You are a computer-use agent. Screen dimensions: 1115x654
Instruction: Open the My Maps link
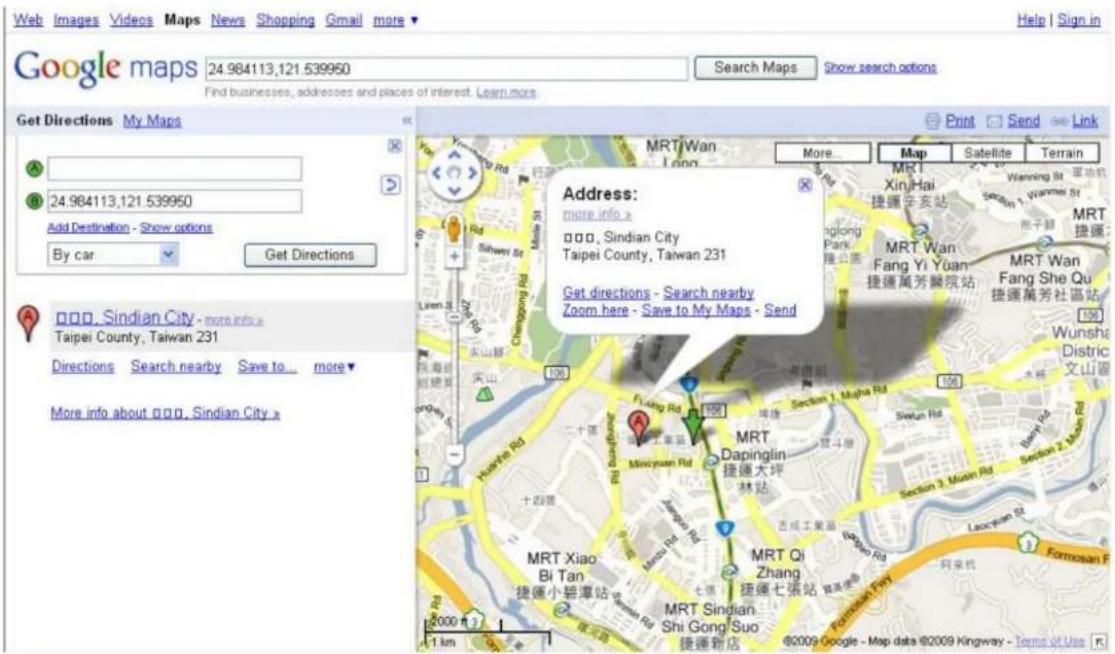pyautogui.click(x=152, y=120)
